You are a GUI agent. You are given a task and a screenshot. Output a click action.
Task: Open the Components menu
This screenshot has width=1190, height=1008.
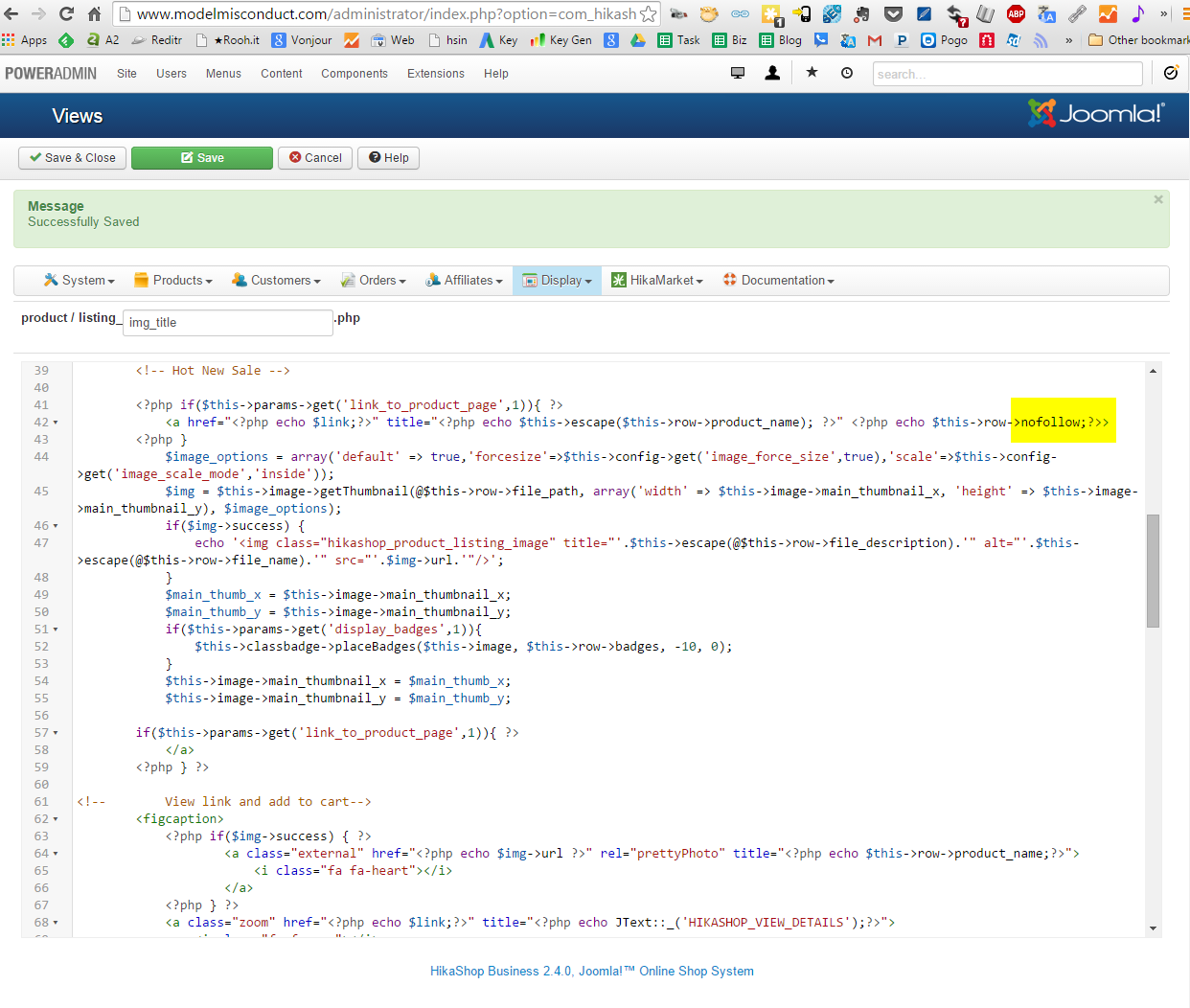click(354, 74)
